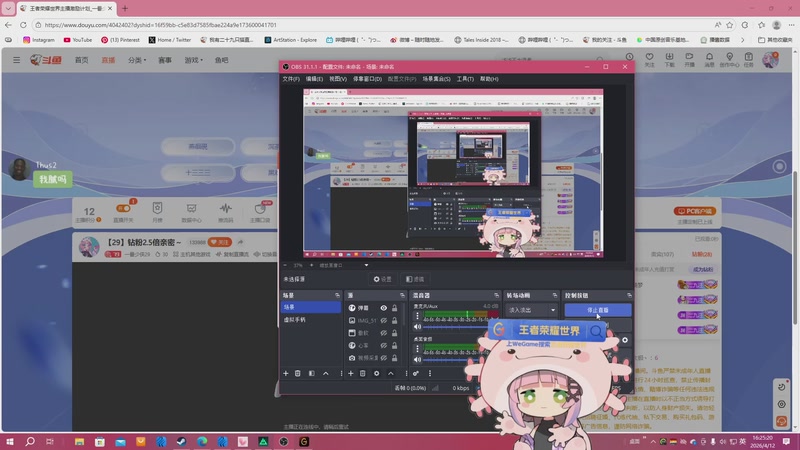Add a new source with the Sources panel plus icon
Viewport: 800px width, 450px height.
point(351,373)
